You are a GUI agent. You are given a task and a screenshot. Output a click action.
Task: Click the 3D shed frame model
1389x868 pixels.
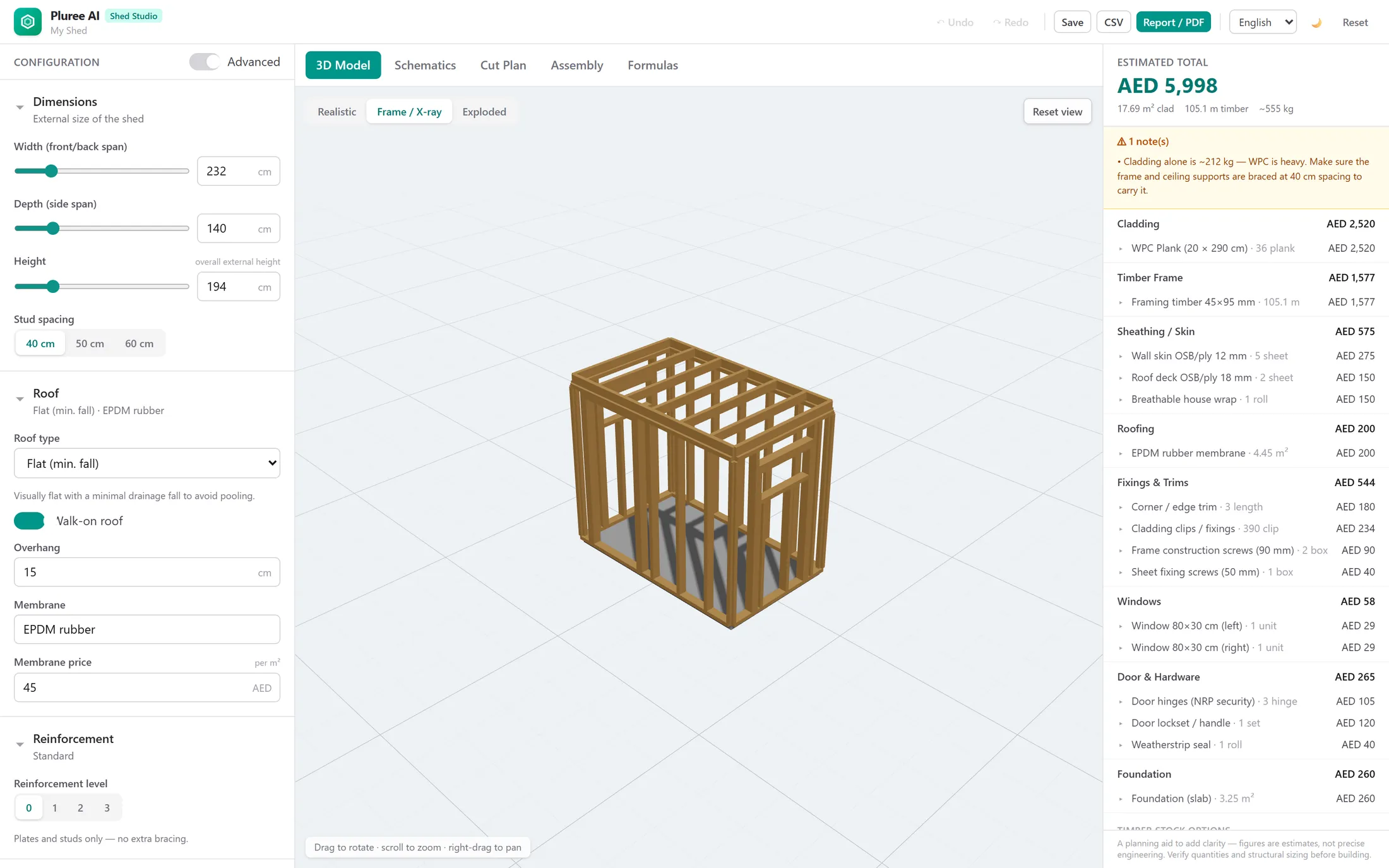(x=701, y=483)
